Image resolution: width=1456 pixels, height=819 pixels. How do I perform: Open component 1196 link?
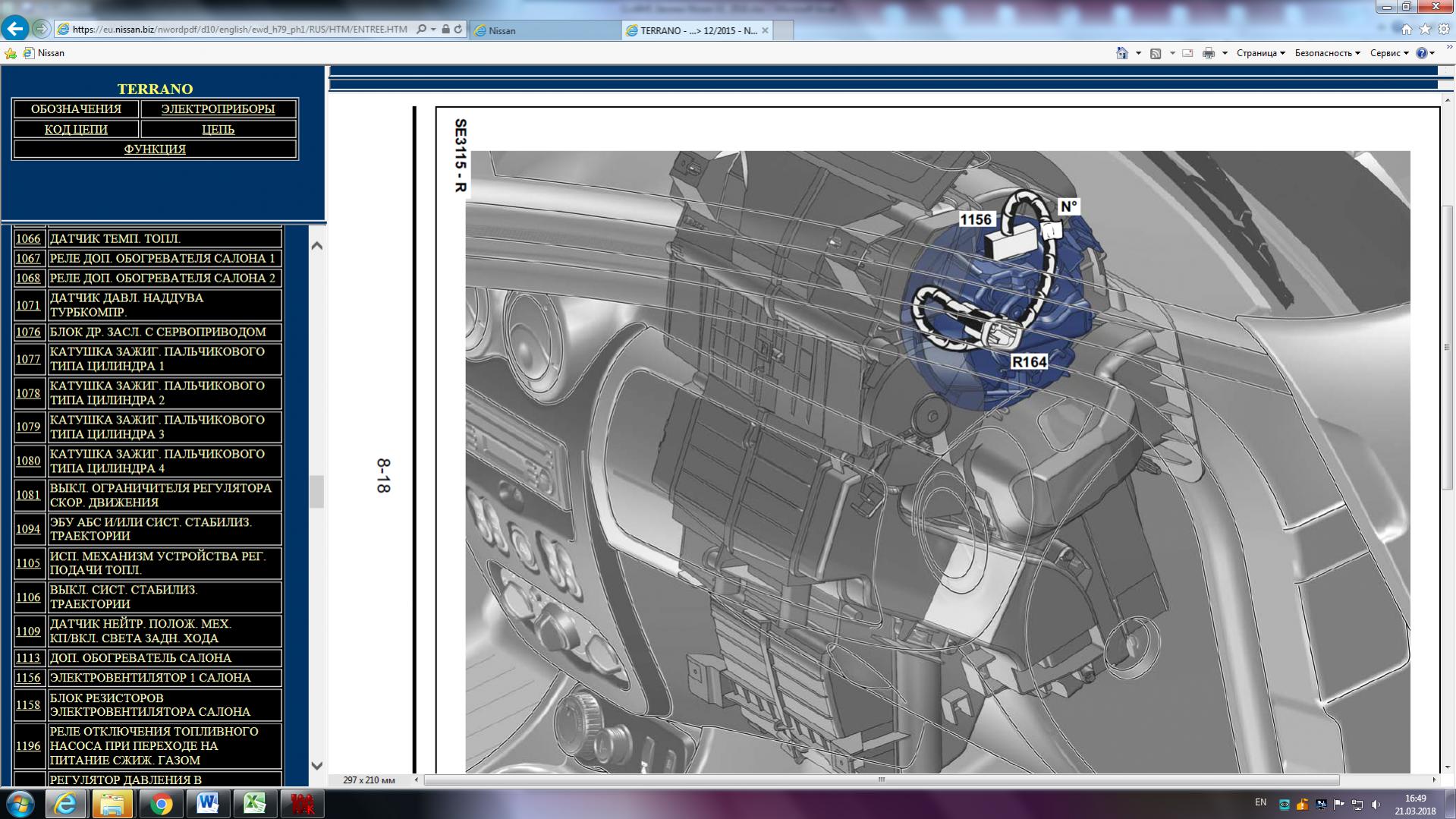point(28,745)
